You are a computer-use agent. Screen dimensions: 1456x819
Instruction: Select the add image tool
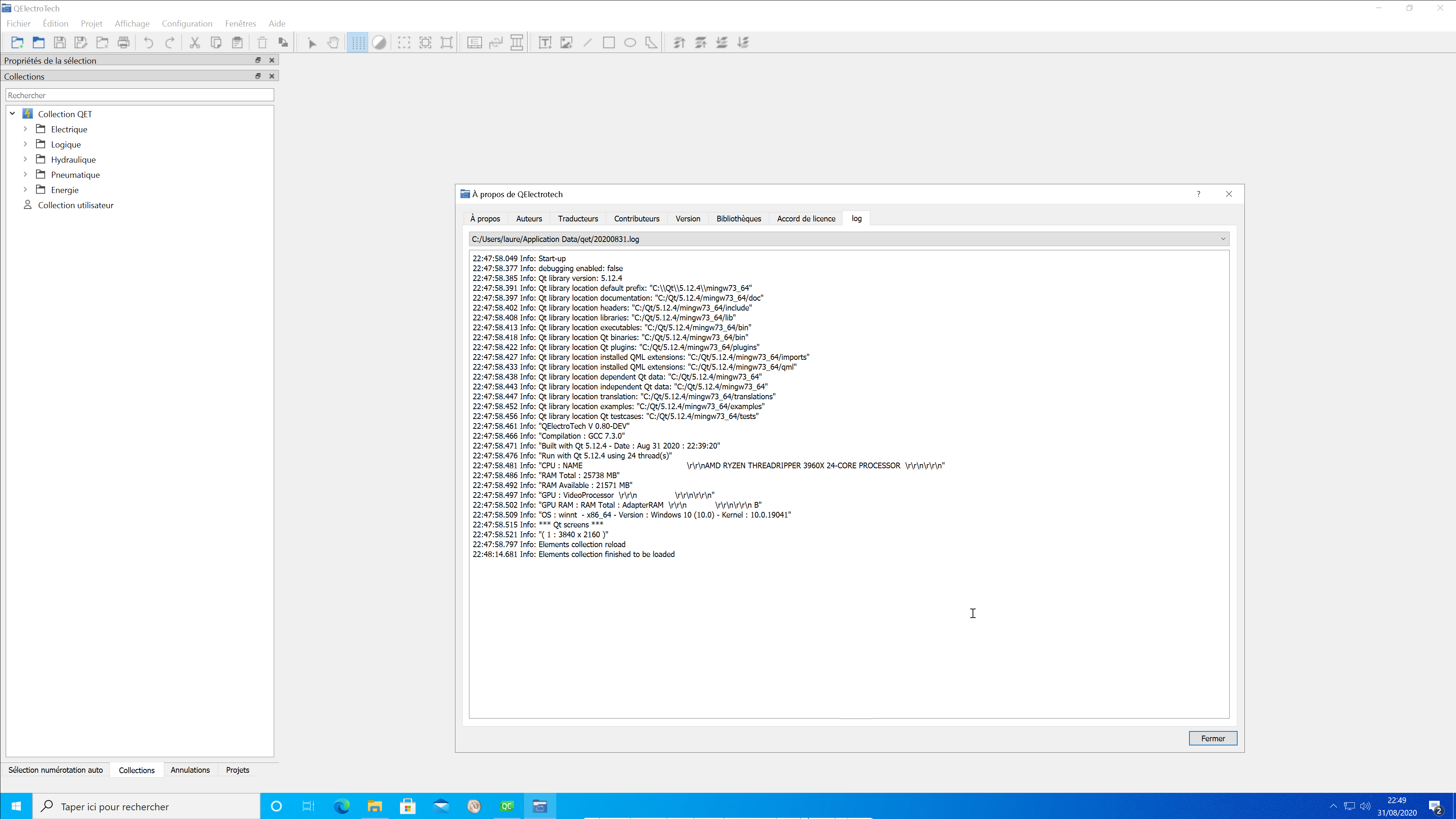[566, 42]
